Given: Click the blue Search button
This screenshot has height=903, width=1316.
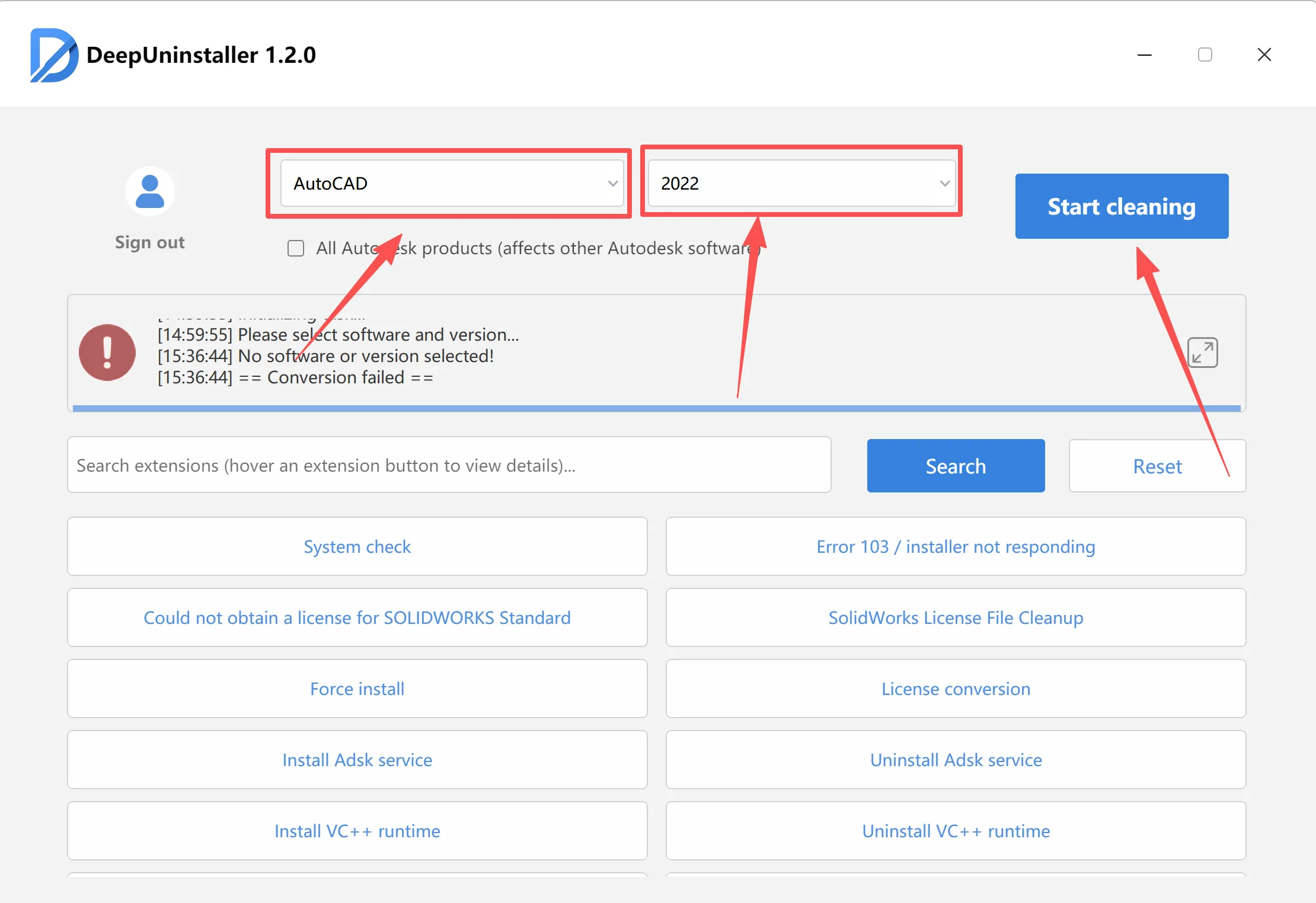Looking at the screenshot, I should pyautogui.click(x=956, y=466).
